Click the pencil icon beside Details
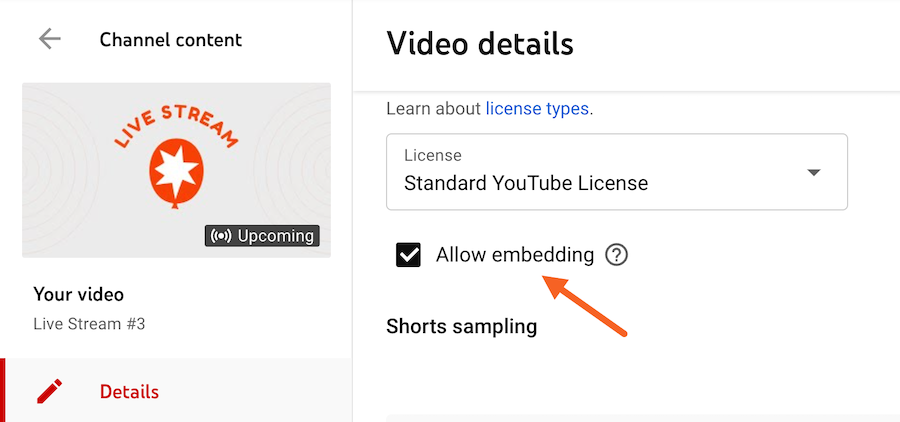Screen dimensions: 900x422 [x=49, y=391]
